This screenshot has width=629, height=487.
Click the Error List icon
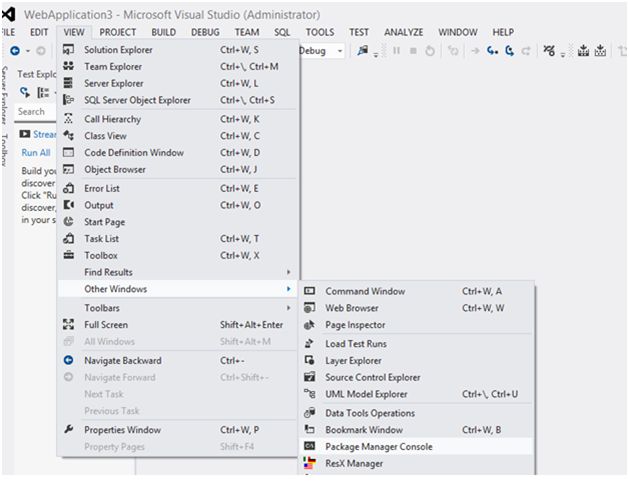[x=69, y=188]
